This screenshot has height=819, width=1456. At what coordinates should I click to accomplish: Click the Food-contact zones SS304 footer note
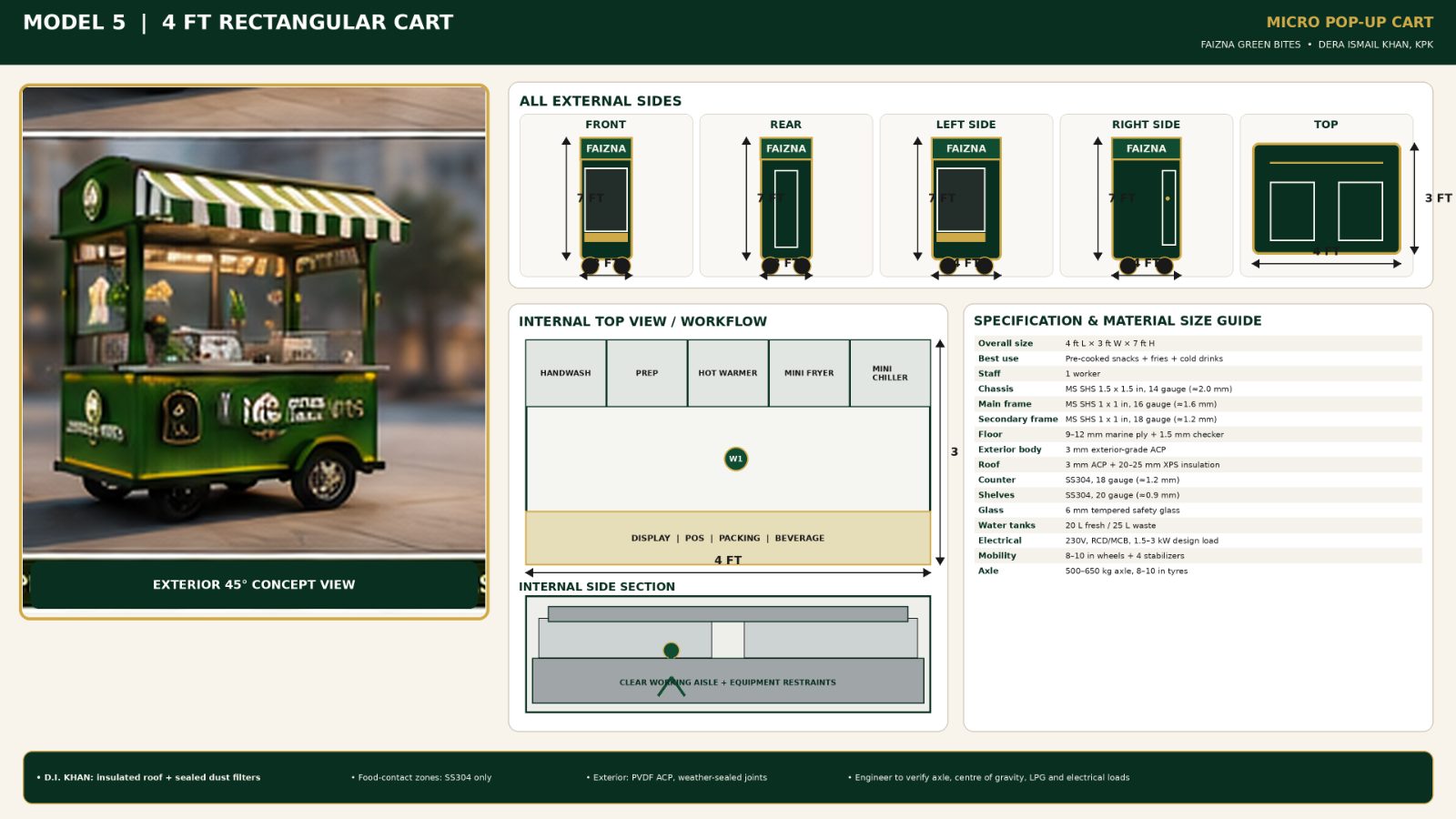coord(421,777)
